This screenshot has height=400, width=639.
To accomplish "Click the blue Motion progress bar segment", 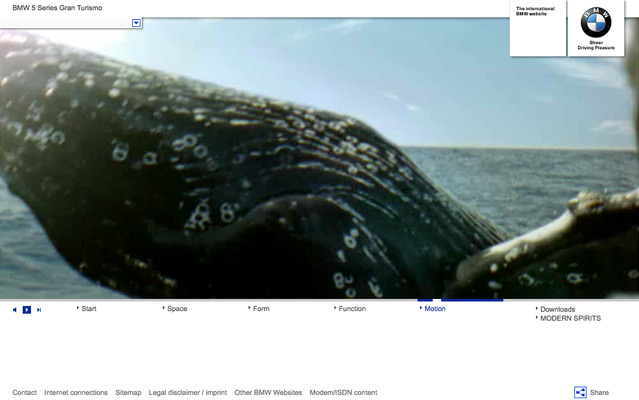I will pyautogui.click(x=472, y=300).
